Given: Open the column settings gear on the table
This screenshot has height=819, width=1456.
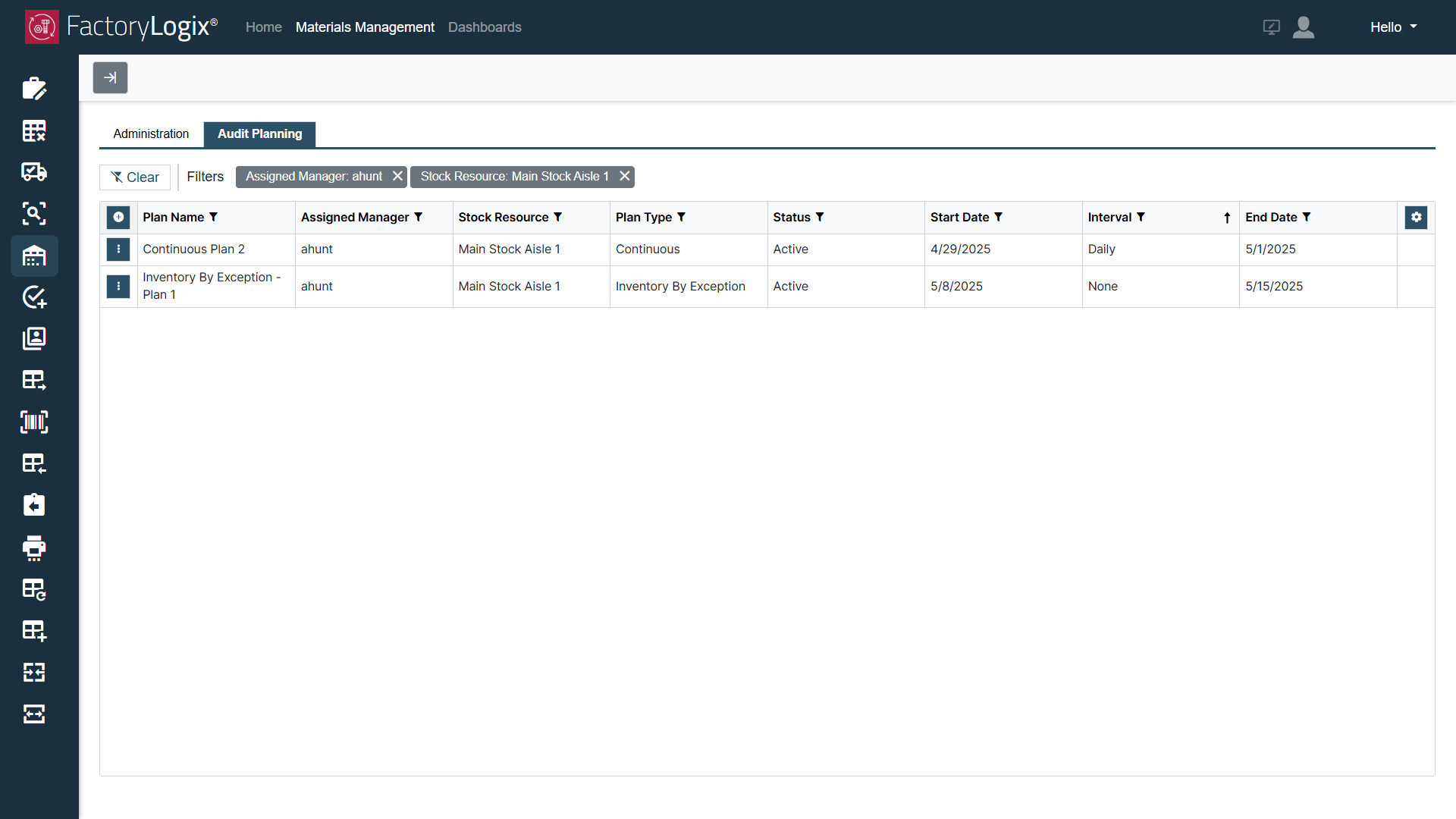Looking at the screenshot, I should [1417, 217].
